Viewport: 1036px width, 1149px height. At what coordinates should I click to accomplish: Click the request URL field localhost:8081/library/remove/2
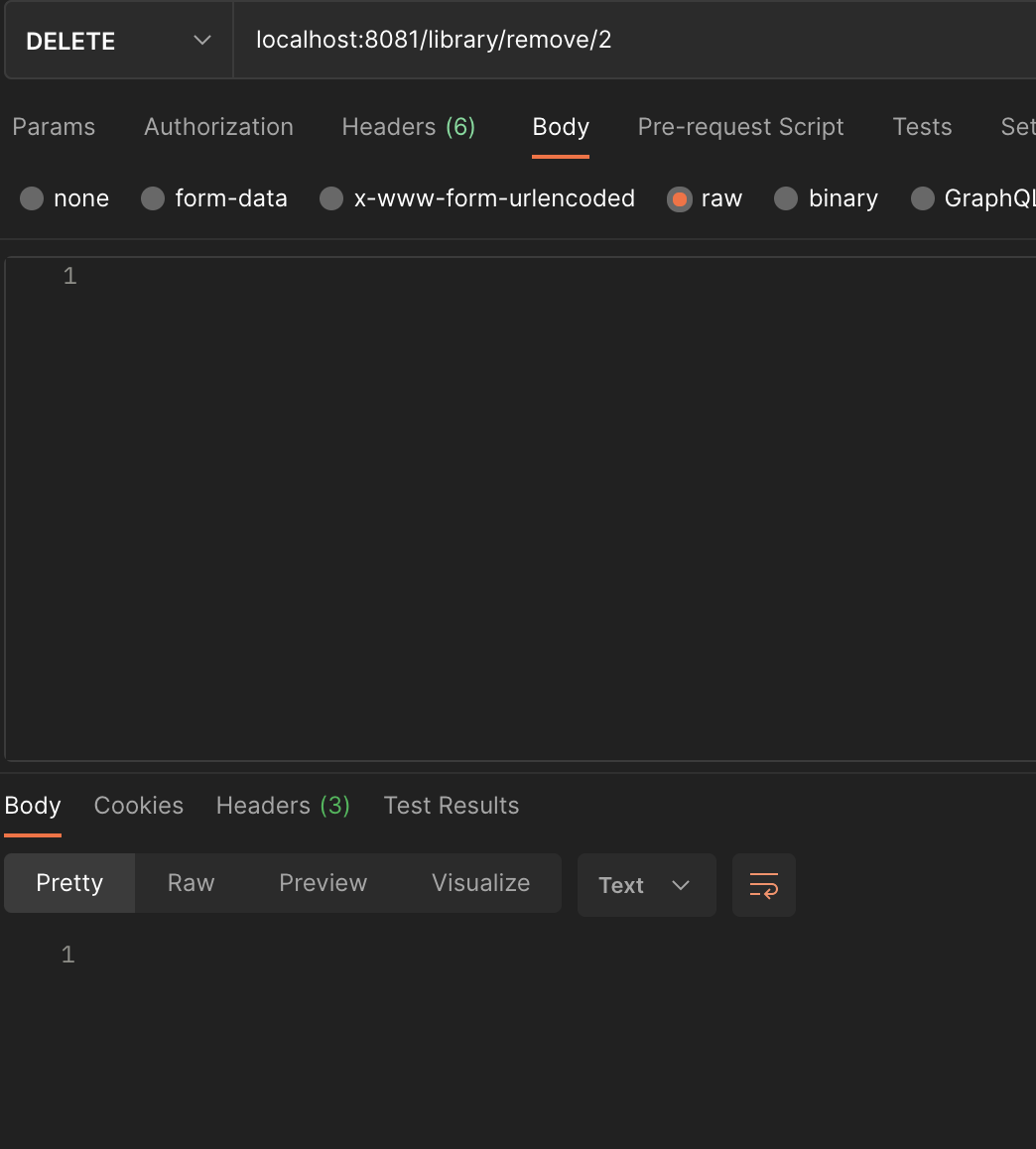[x=634, y=41]
